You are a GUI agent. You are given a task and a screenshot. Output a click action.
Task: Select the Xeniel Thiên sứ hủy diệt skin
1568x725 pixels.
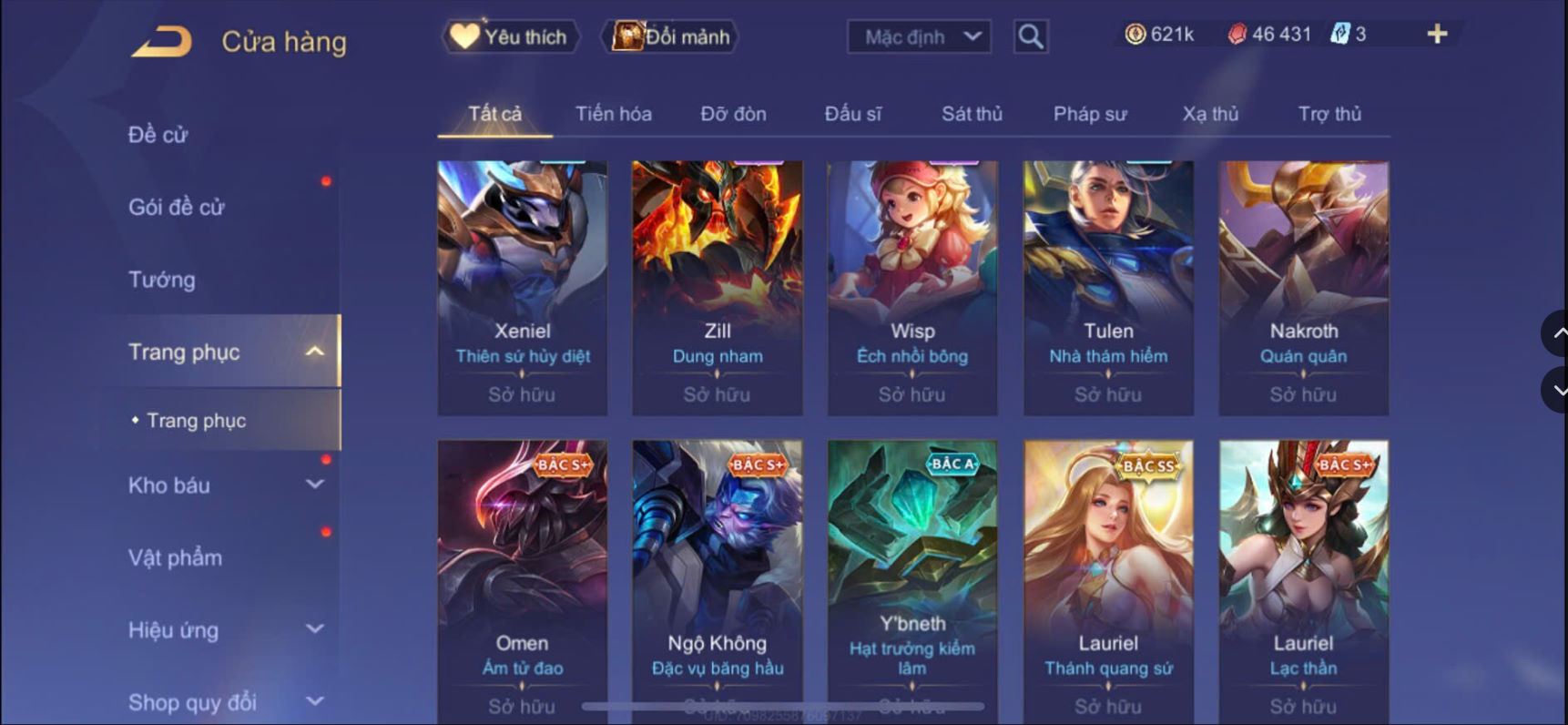(x=523, y=288)
